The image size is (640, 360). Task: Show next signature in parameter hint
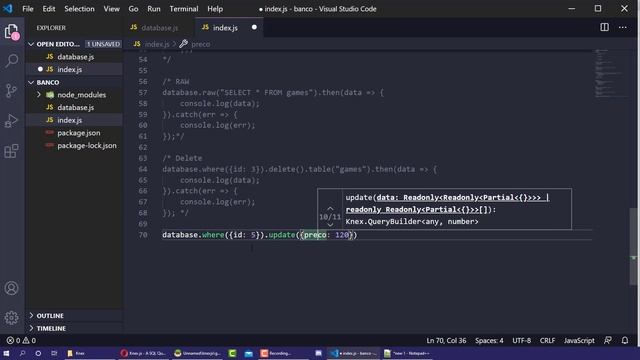point(330,225)
